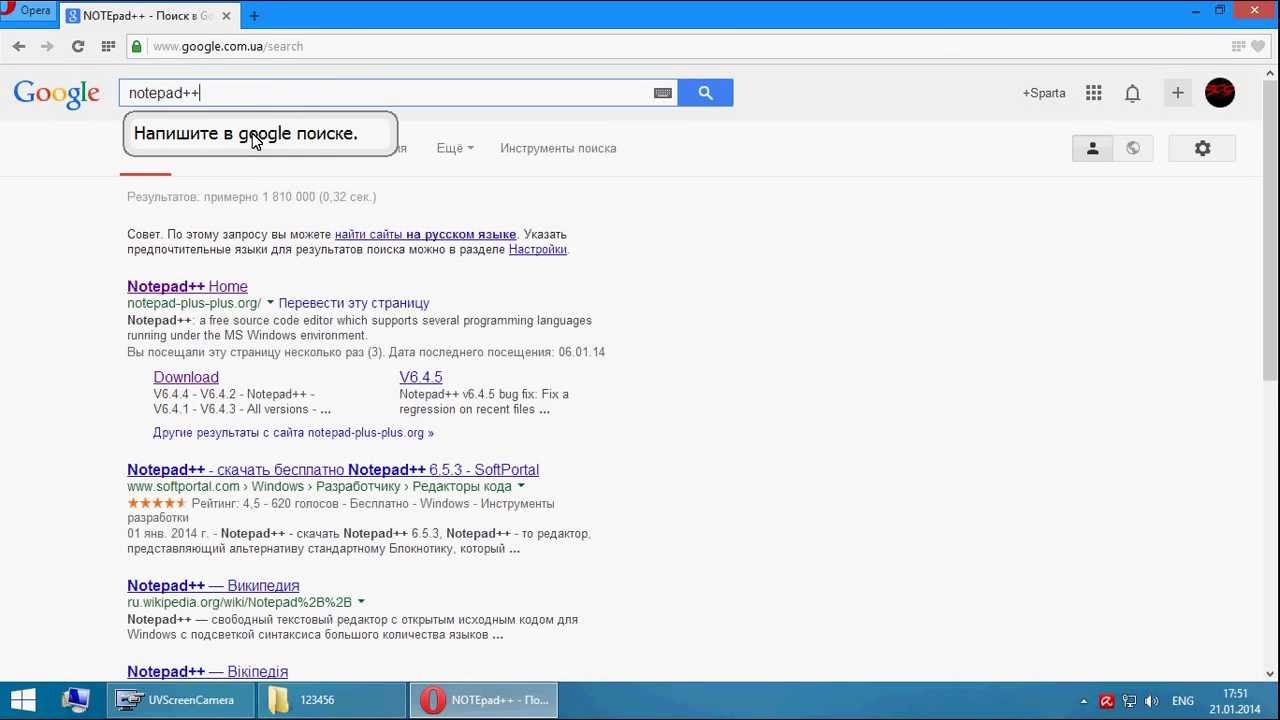Expand notepad-plus-plus.org result arrow
Screen dimensions: 1280x720
tap(270, 303)
